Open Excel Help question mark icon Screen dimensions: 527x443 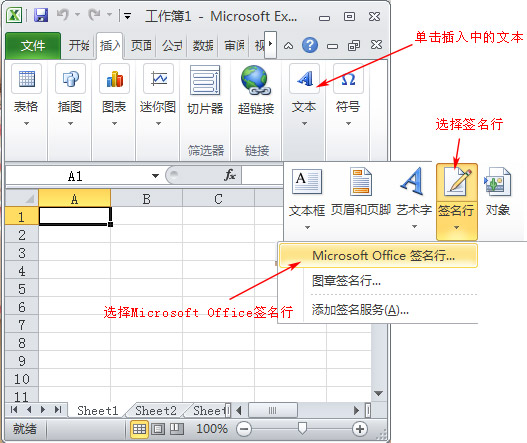tap(310, 45)
